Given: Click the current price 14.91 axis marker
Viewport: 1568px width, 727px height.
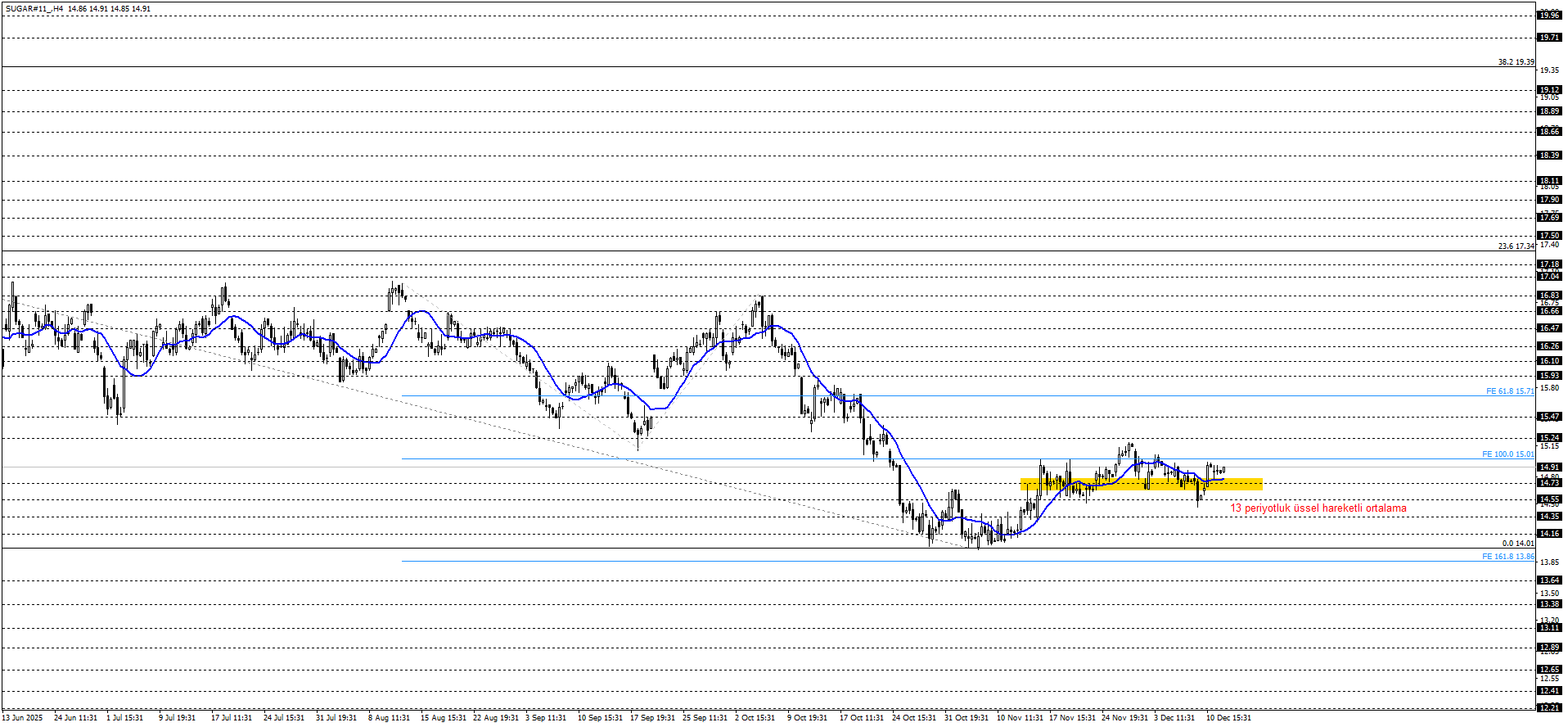Looking at the screenshot, I should point(1549,467).
